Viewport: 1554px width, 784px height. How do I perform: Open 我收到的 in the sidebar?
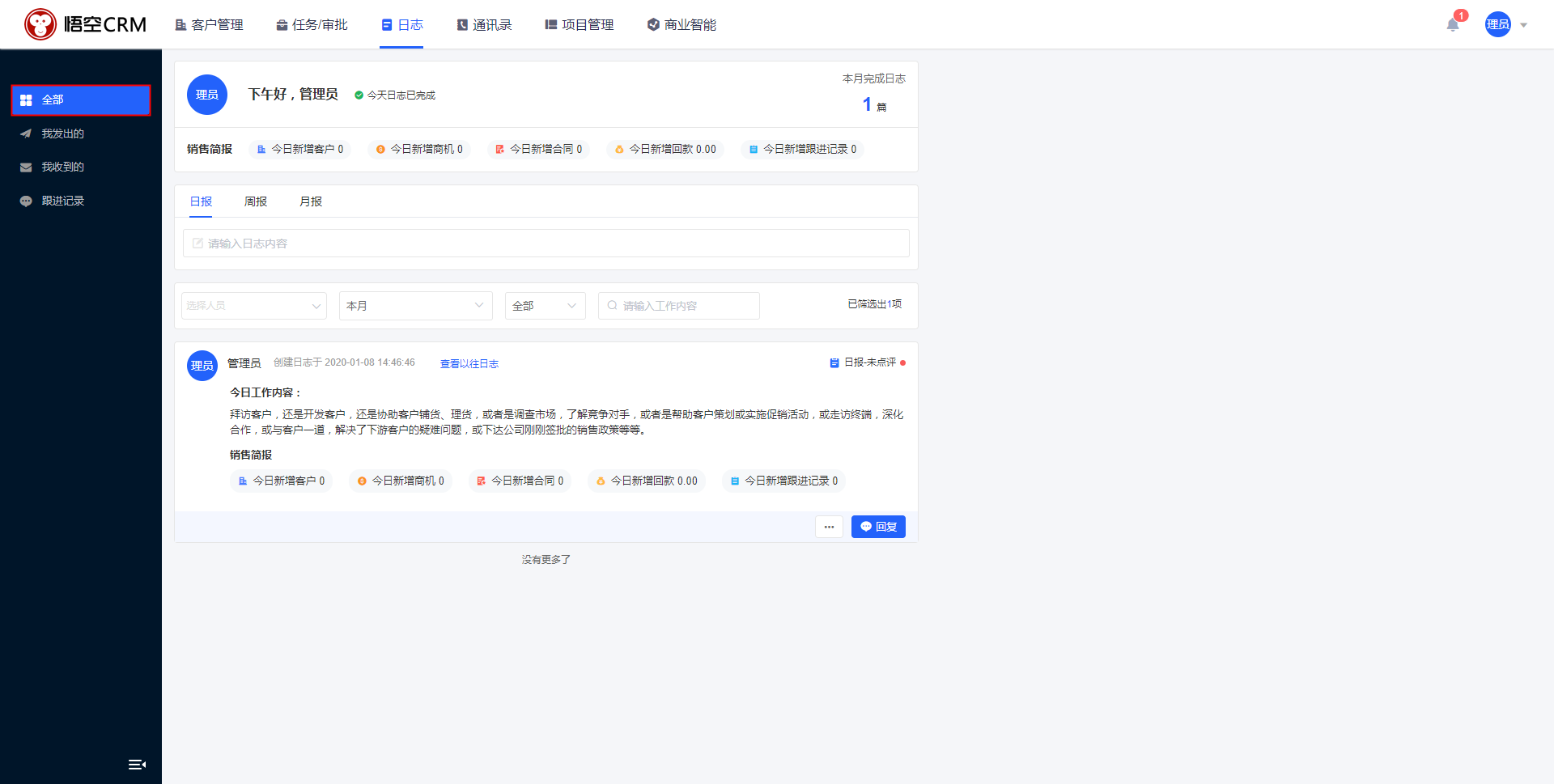coord(81,167)
